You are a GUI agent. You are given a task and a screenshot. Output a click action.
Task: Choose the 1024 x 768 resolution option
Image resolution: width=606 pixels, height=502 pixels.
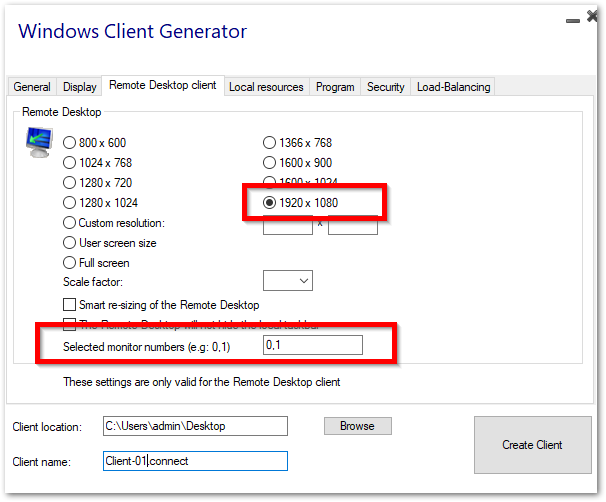70,163
